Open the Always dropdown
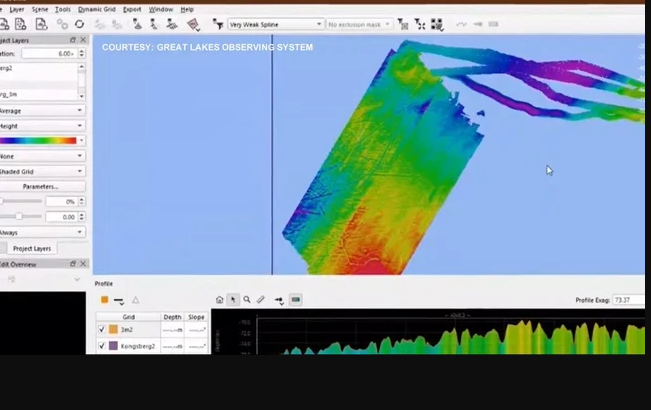Viewport: 651px width, 410px height. tap(42, 232)
